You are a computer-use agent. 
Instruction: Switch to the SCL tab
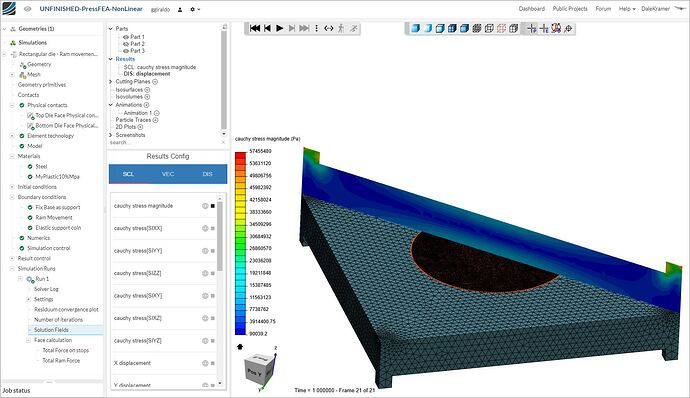point(128,174)
